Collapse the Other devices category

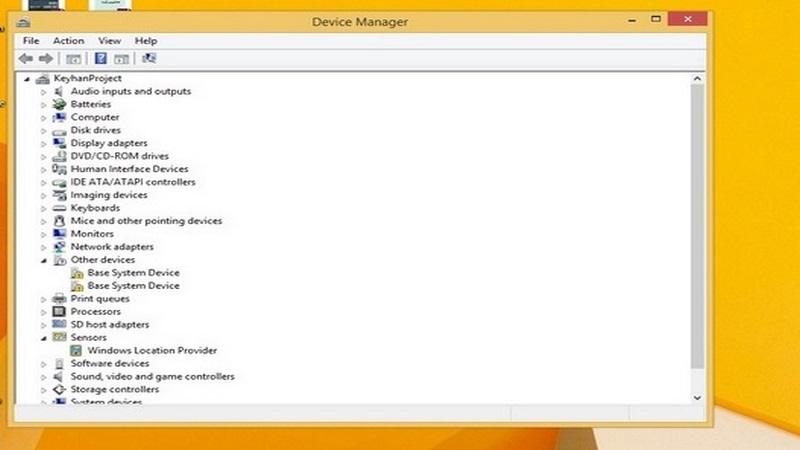[44, 261]
